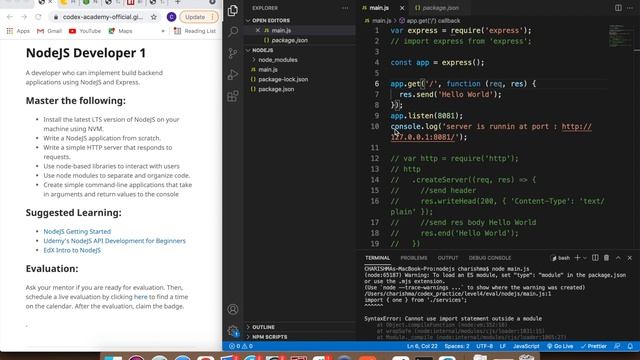Open the Gmail bookmark

coord(49,31)
